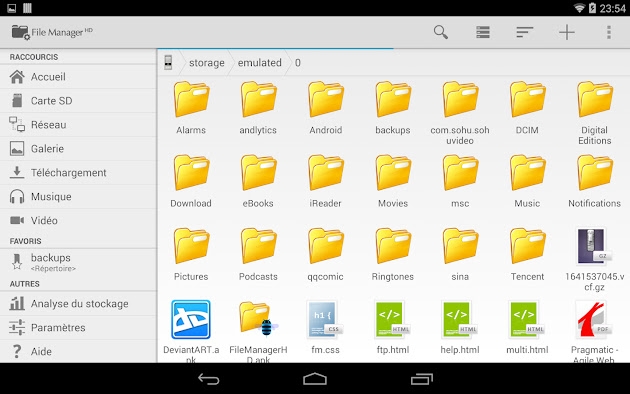Tap the plus icon to create new
630x394 pixels.
pos(567,32)
